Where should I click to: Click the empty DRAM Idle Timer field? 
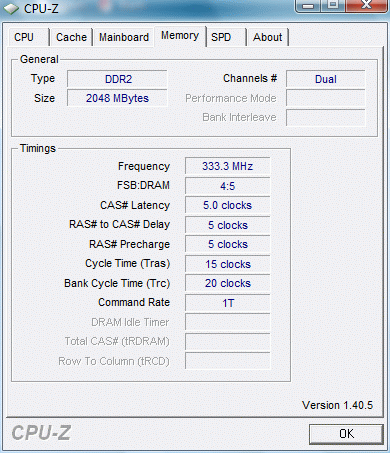(227, 322)
